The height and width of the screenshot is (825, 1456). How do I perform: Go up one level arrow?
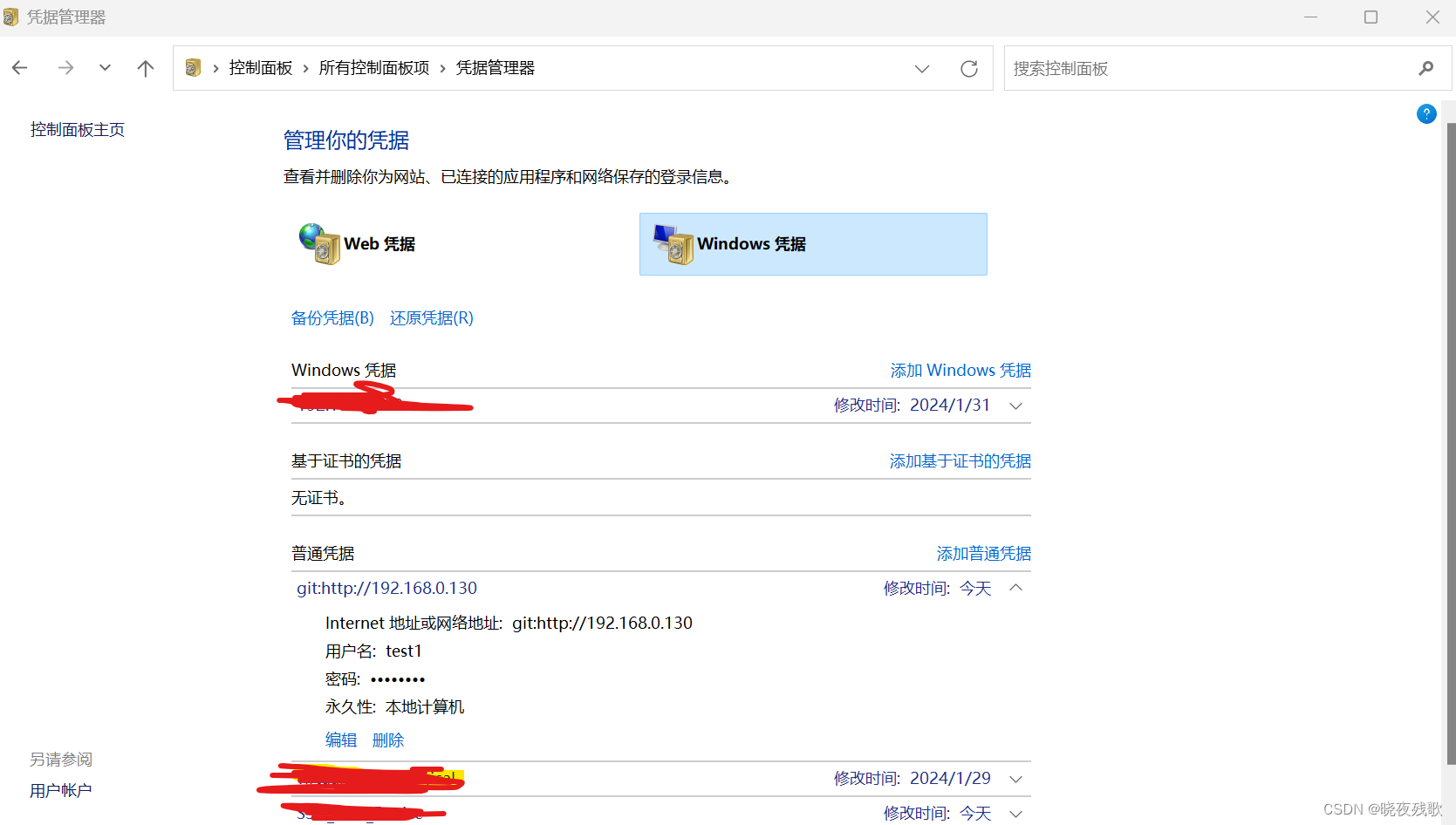(x=146, y=68)
